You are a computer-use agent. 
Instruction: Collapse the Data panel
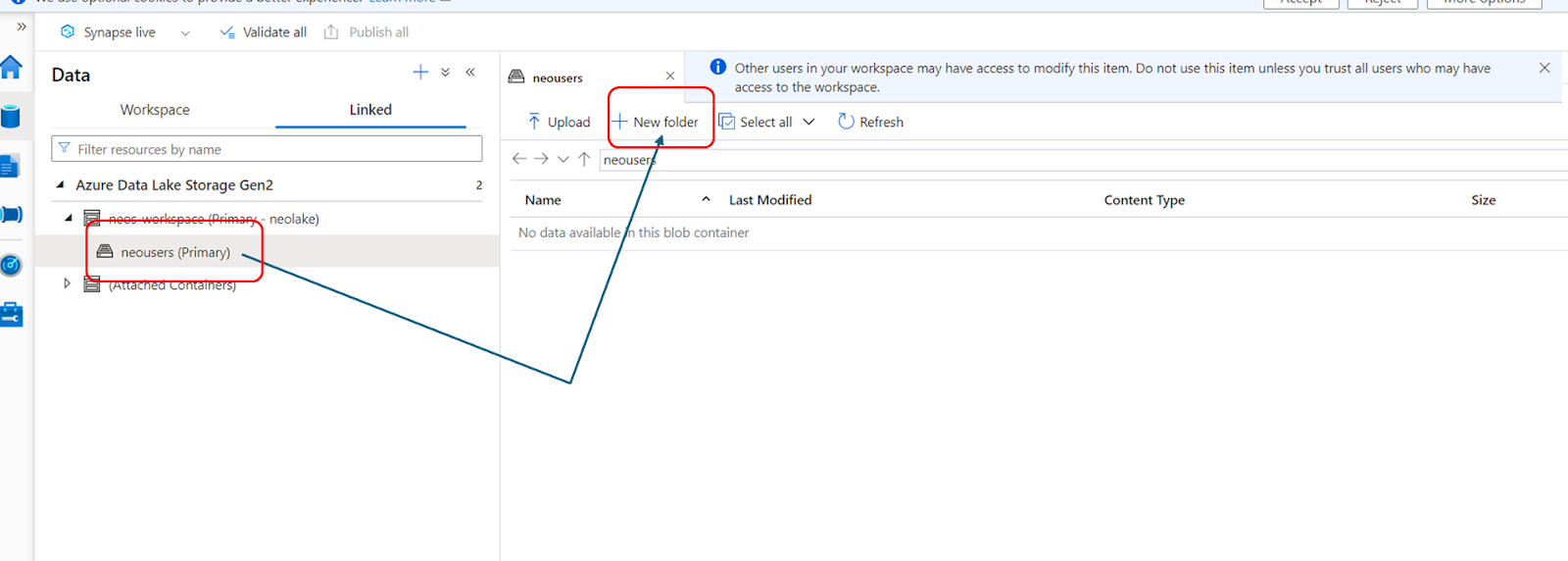[470, 72]
